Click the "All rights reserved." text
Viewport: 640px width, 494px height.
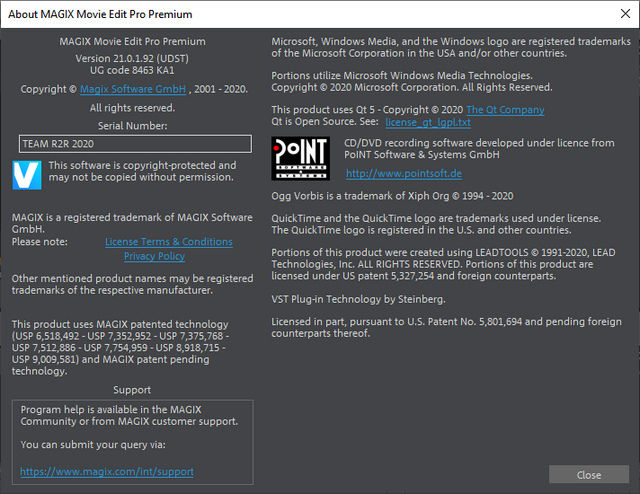(132, 108)
